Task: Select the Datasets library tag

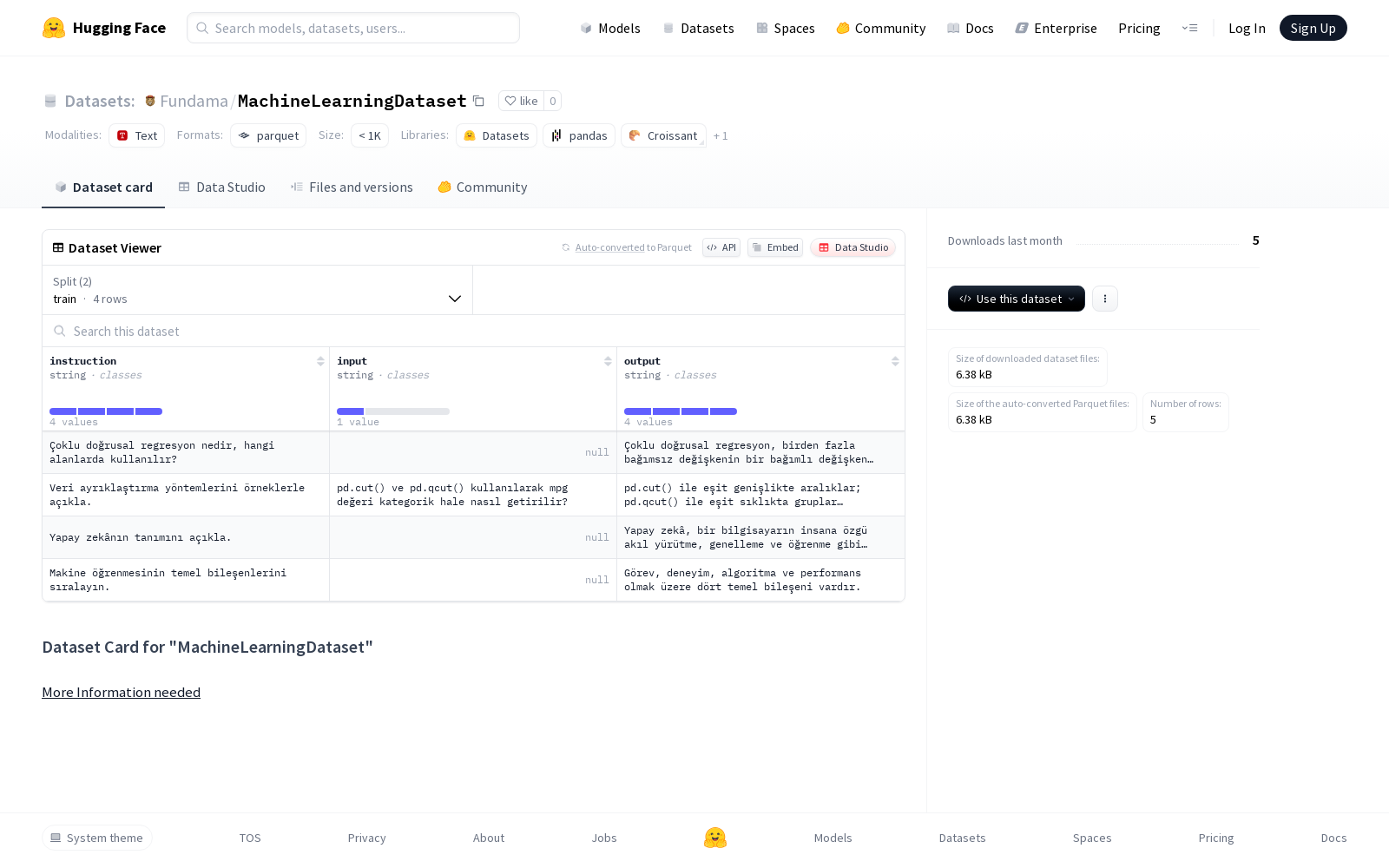Action: coord(497,135)
